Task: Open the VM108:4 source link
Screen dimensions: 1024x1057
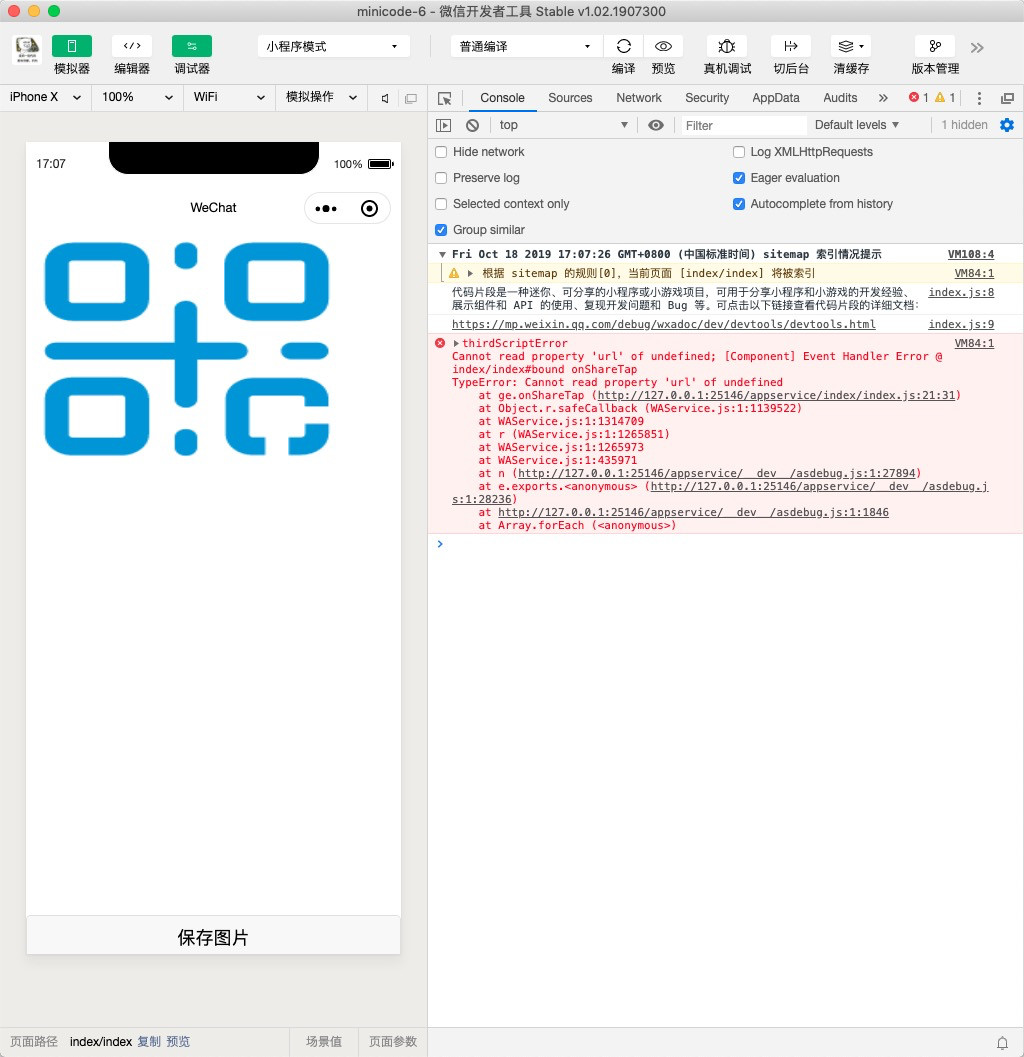Action: [971, 255]
